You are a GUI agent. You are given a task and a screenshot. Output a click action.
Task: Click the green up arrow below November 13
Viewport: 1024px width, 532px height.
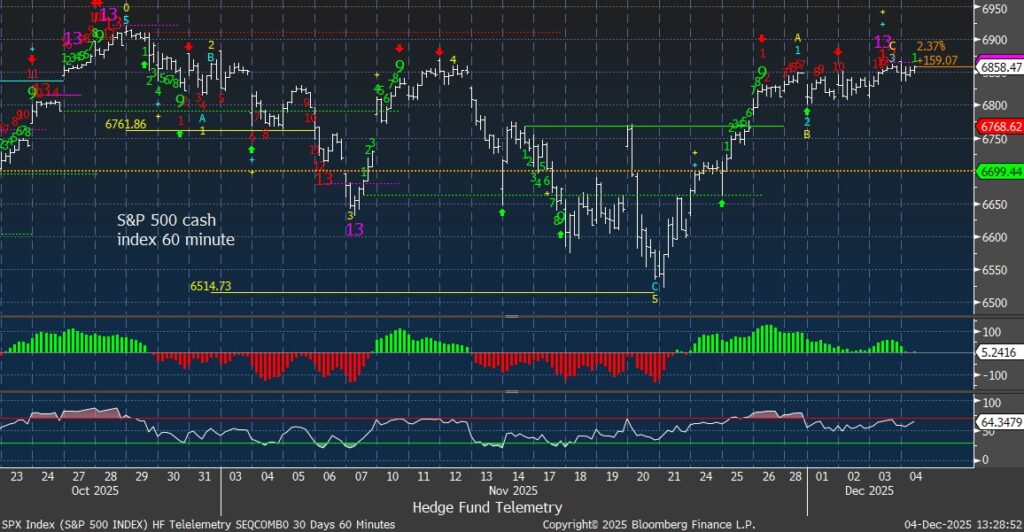click(502, 212)
